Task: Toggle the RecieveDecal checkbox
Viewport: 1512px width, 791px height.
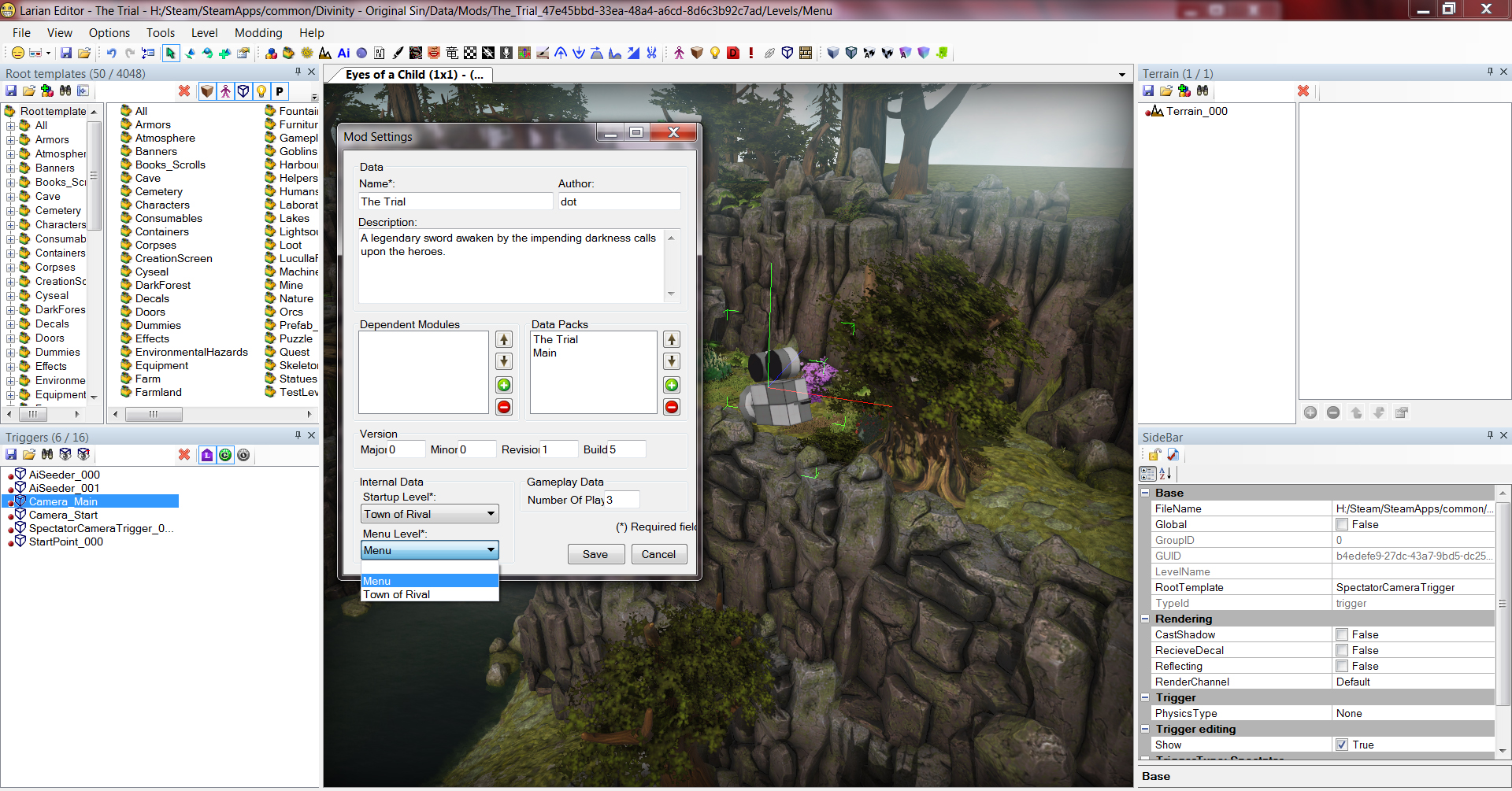Action: point(1342,651)
